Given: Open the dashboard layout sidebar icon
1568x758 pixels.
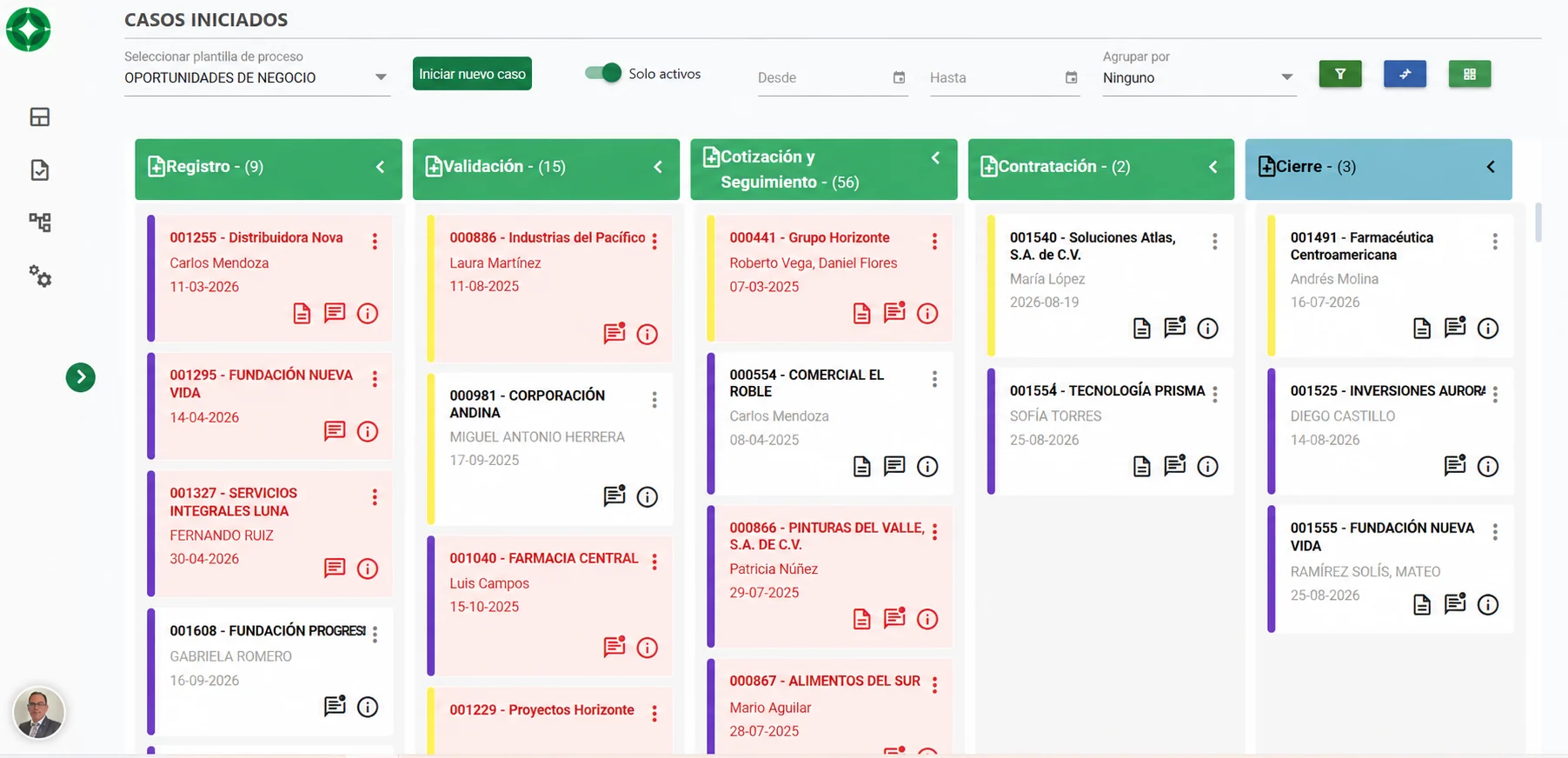Looking at the screenshot, I should (x=40, y=117).
